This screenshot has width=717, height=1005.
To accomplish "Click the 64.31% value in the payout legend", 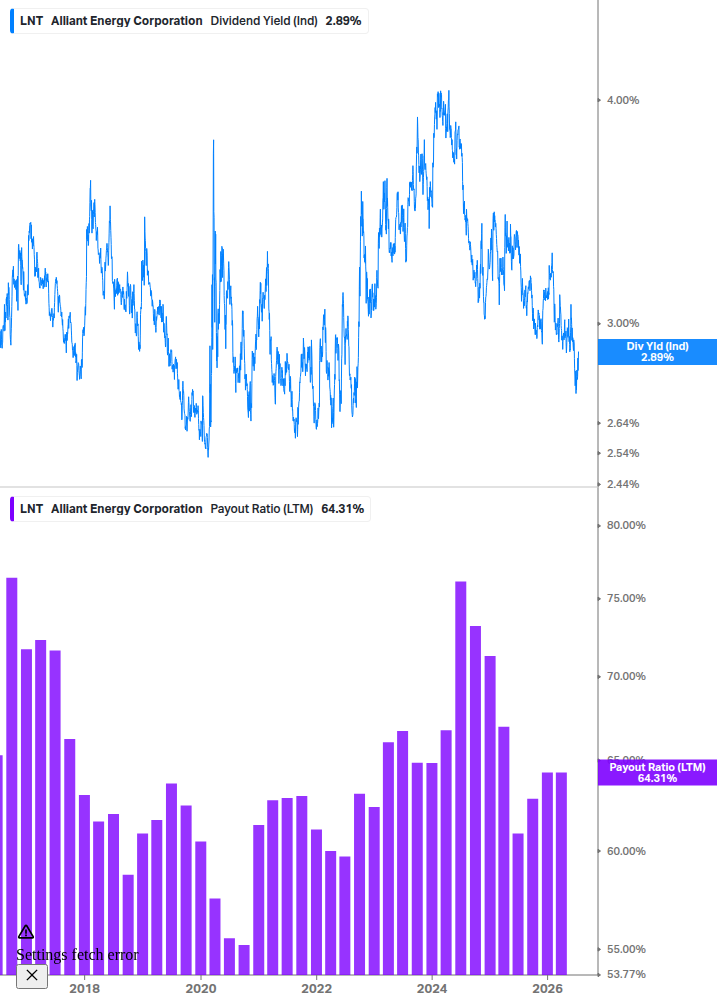I will pos(343,509).
